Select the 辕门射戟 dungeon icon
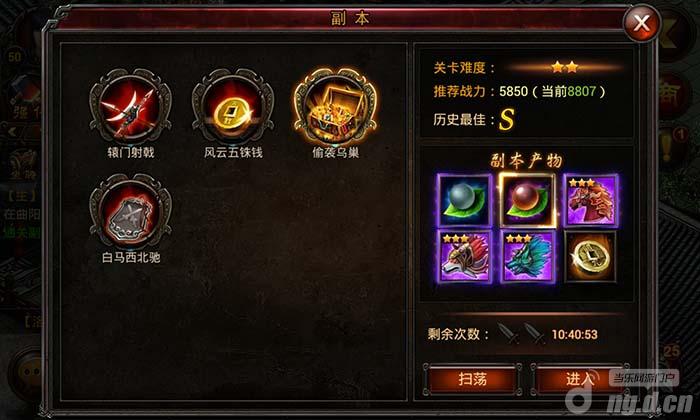This screenshot has width=700, height=420. coord(130,107)
